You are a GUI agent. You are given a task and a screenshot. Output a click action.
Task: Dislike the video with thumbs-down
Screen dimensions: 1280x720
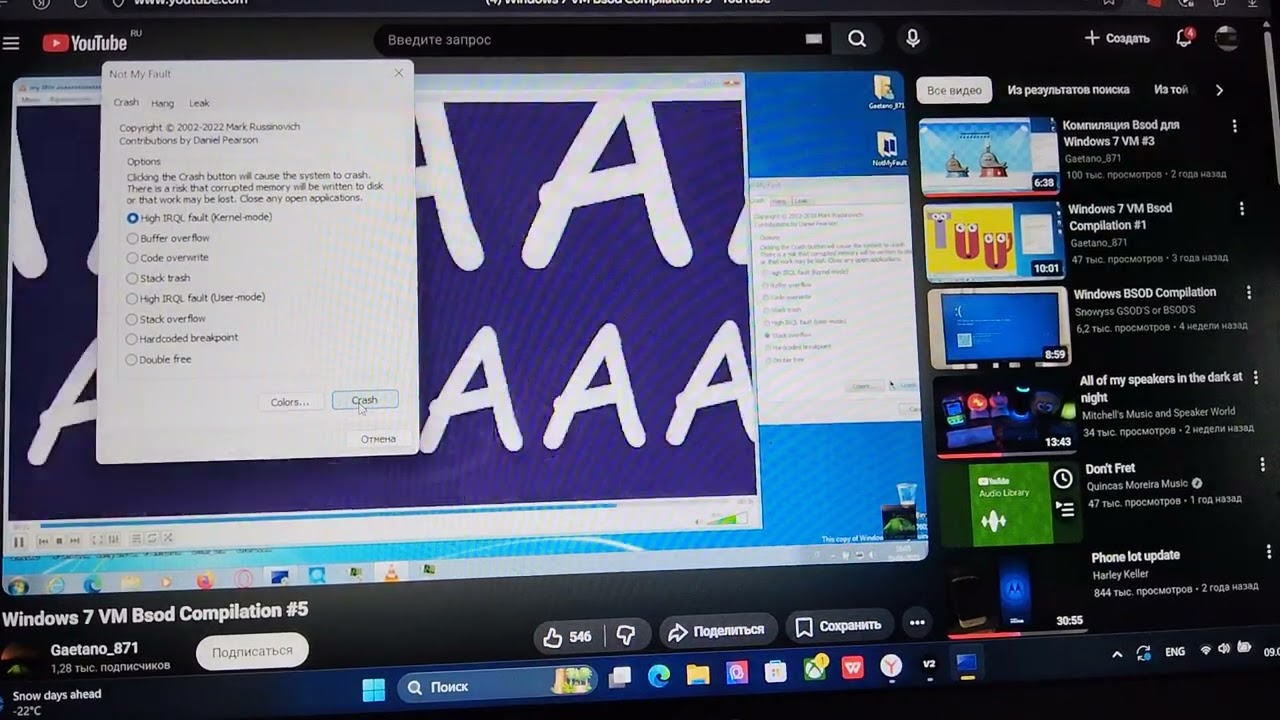point(626,635)
